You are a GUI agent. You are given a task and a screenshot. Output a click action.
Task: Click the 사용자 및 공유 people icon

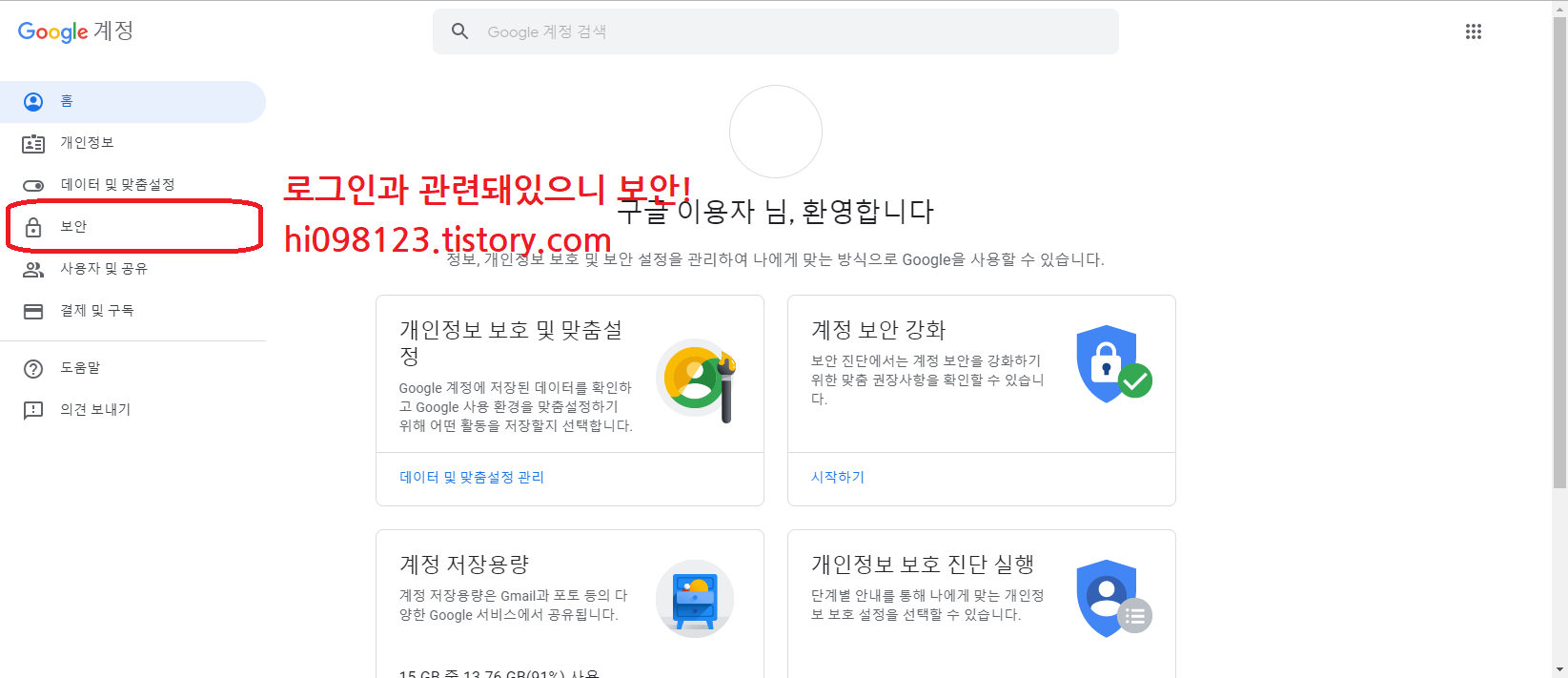pos(33,270)
